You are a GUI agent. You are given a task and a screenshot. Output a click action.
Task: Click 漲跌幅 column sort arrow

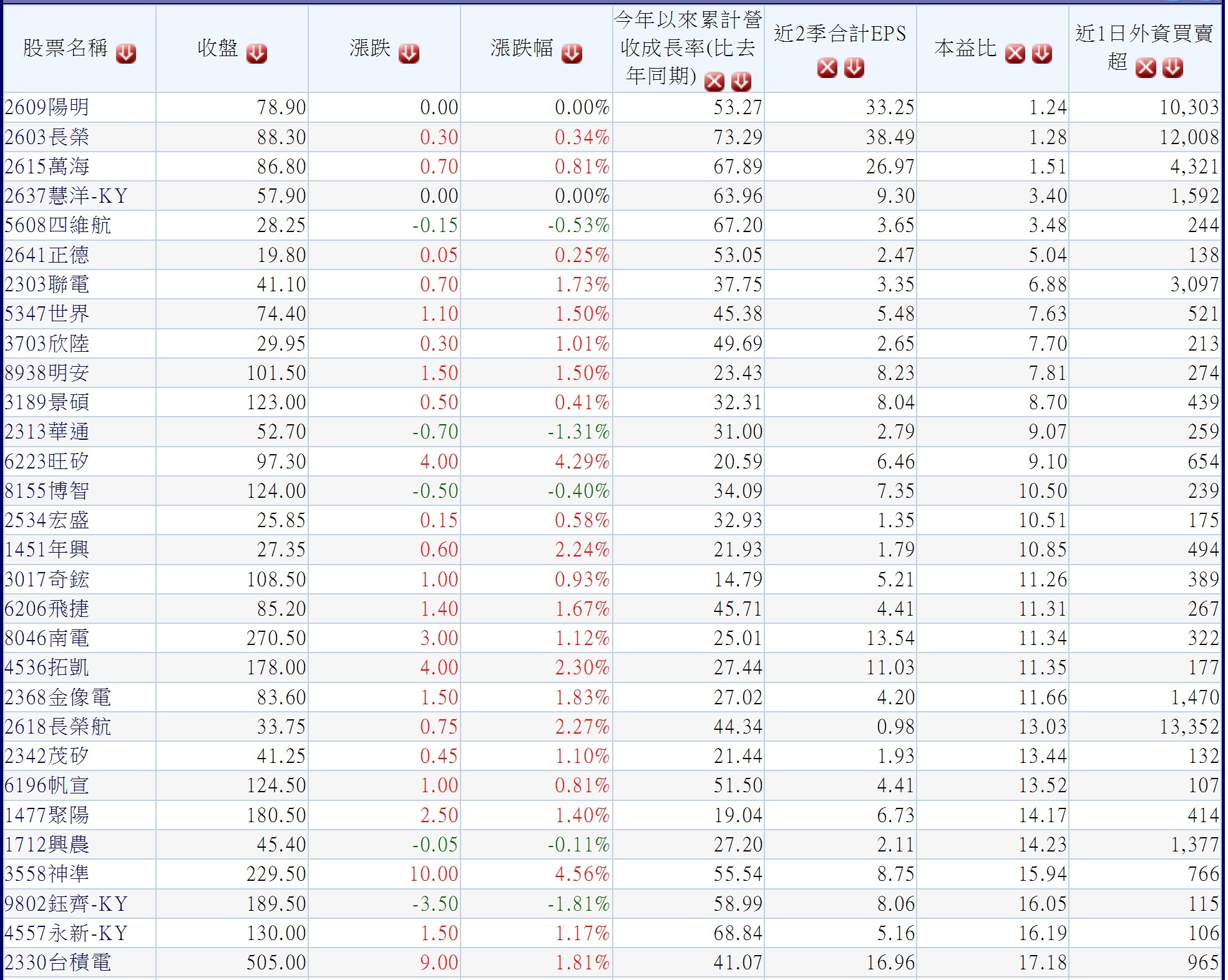coord(572,54)
